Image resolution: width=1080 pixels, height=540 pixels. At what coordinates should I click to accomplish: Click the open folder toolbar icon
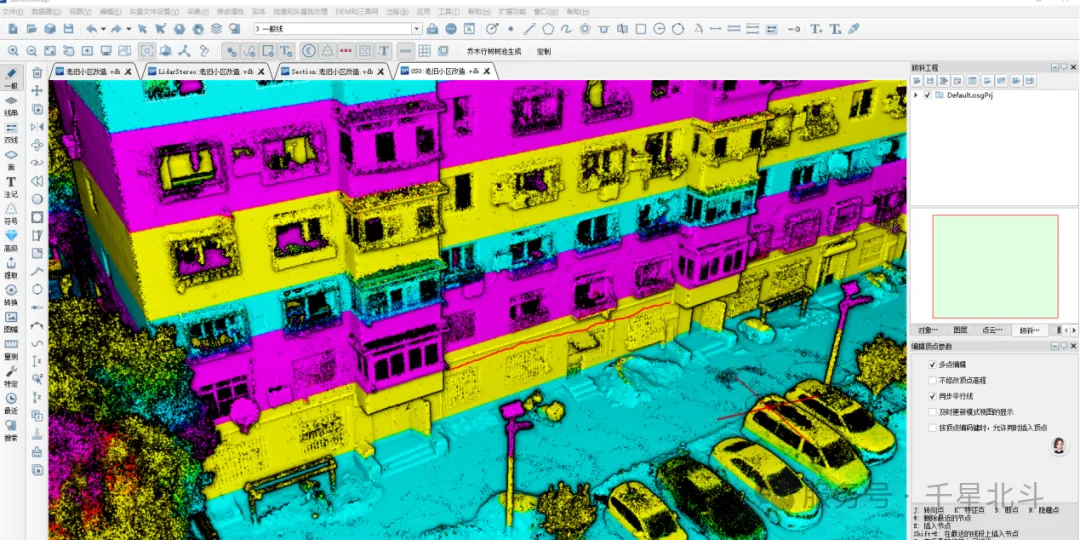click(32, 29)
